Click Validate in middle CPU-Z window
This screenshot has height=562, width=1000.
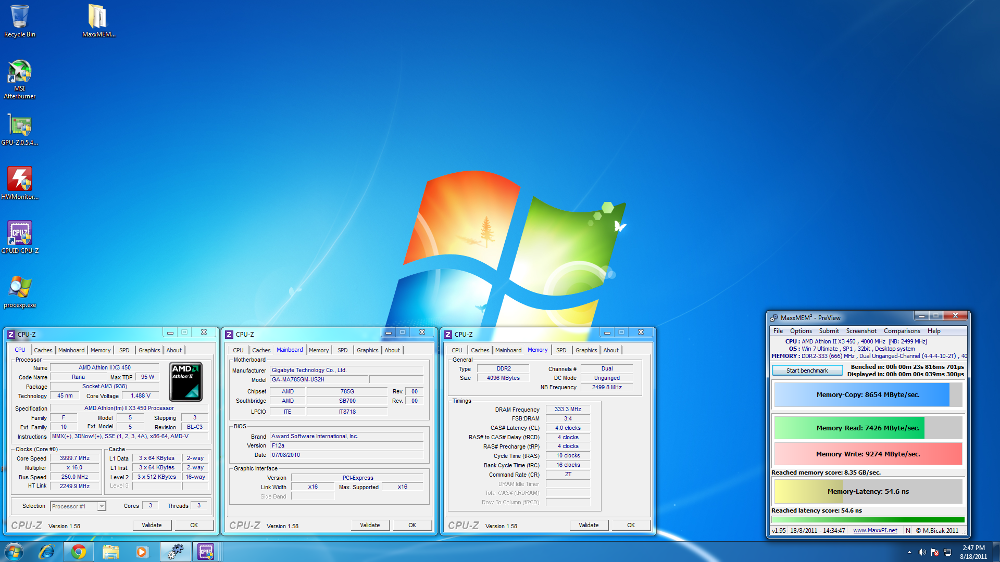pos(370,525)
